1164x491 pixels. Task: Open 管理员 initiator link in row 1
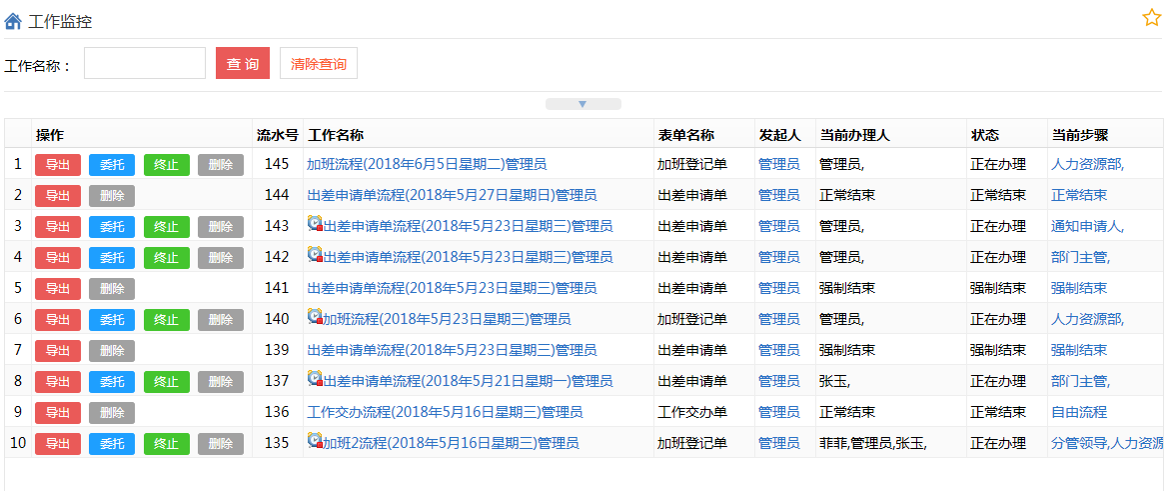(778, 164)
